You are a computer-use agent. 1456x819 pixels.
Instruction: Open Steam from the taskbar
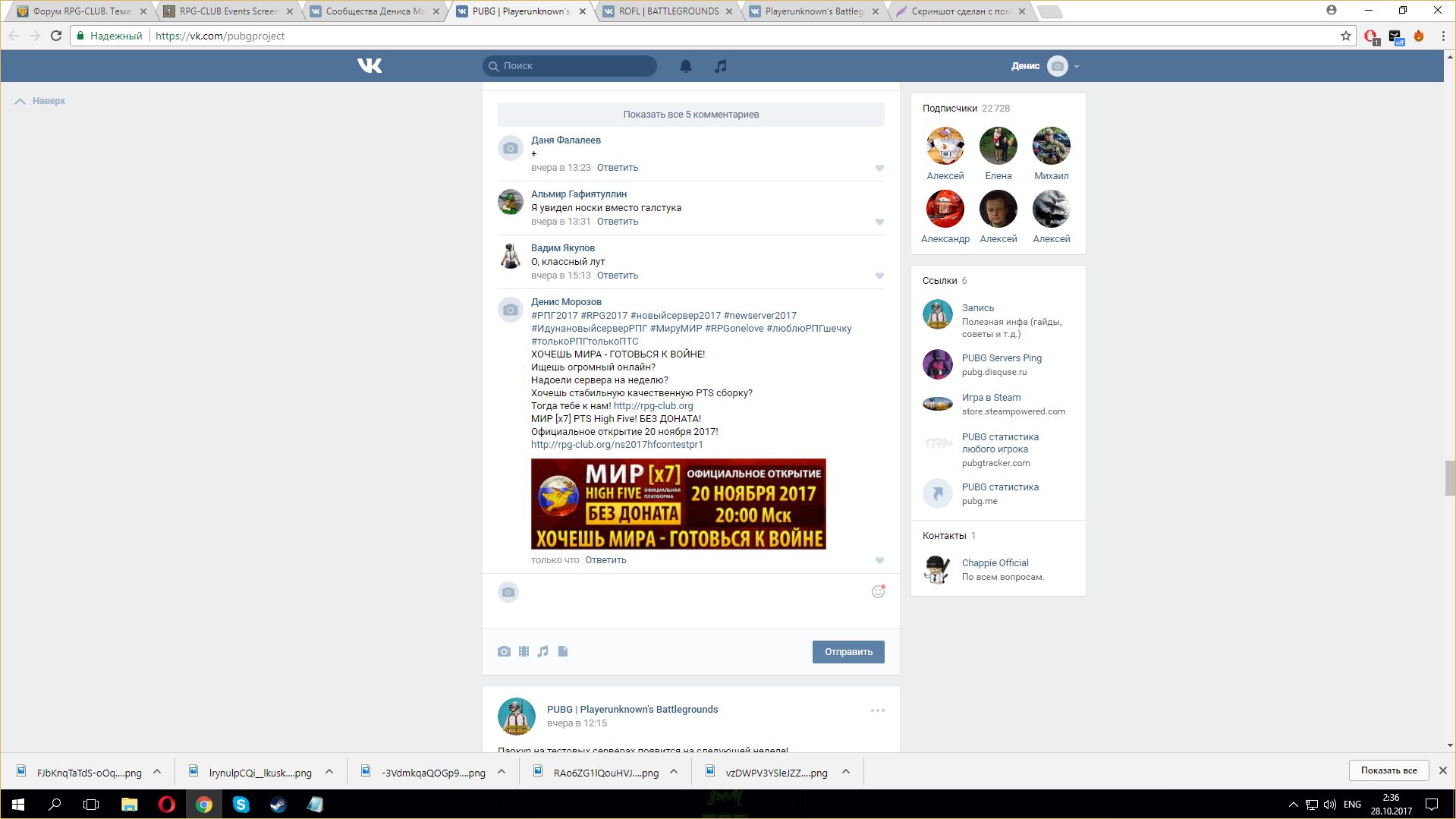[278, 805]
